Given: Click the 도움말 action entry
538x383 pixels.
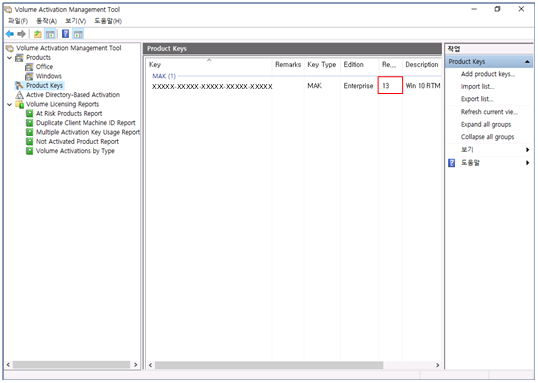Looking at the screenshot, I should (x=470, y=163).
